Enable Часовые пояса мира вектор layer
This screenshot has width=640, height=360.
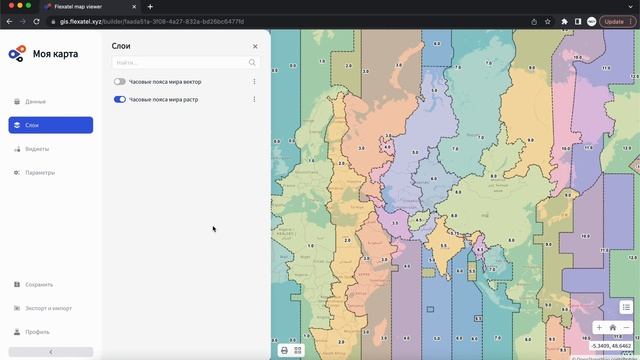[x=120, y=82]
